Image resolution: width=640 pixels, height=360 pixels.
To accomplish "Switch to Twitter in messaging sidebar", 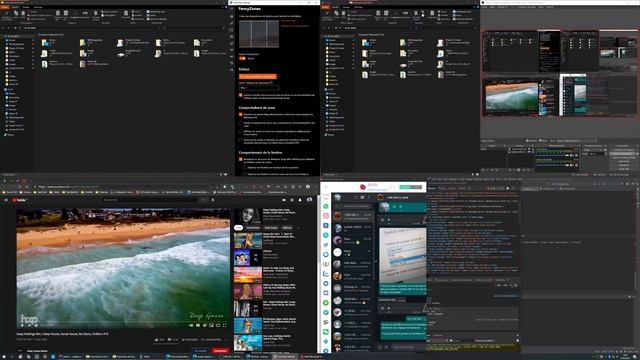I will [326, 244].
